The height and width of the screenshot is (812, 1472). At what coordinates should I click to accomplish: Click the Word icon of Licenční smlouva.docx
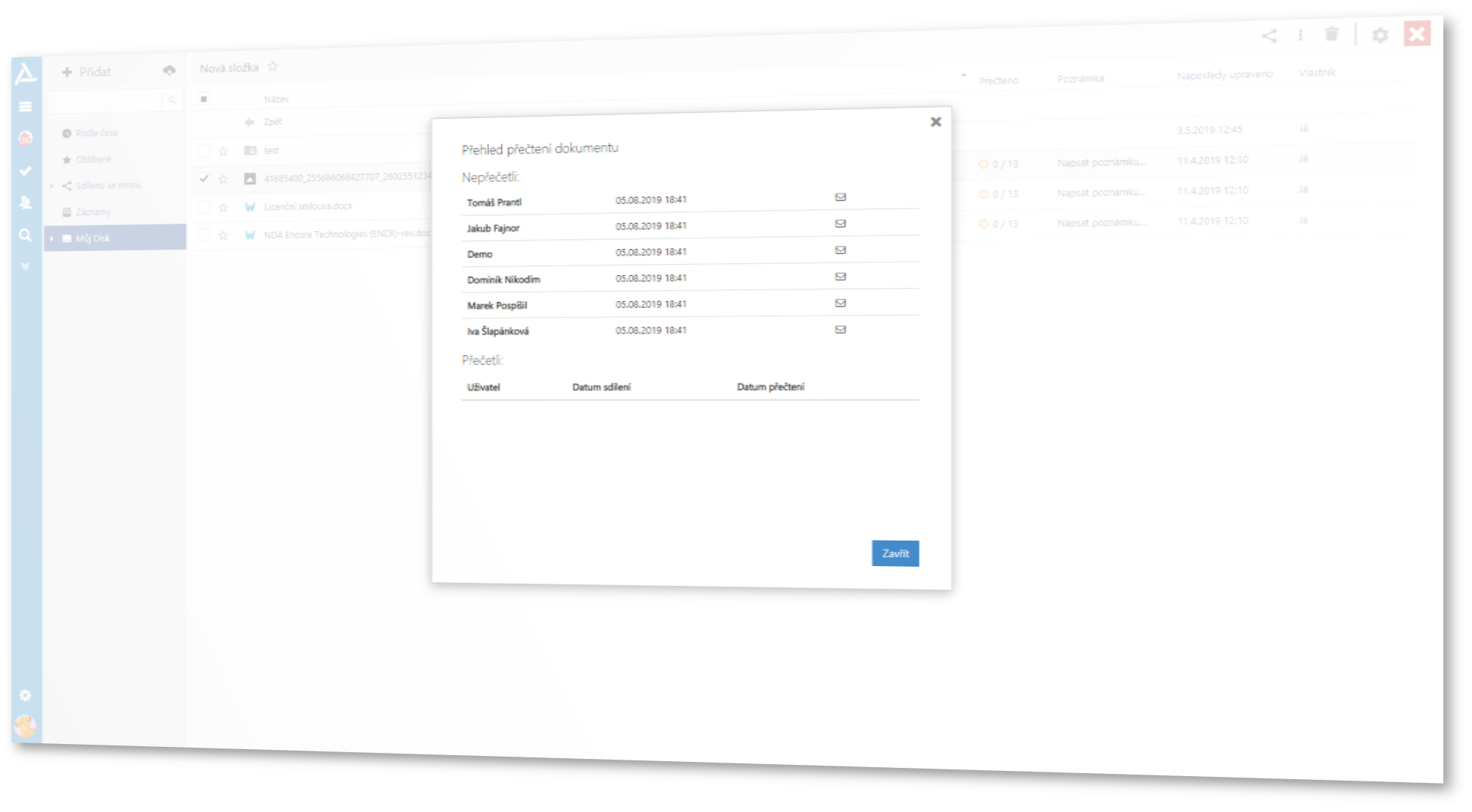[x=250, y=207]
